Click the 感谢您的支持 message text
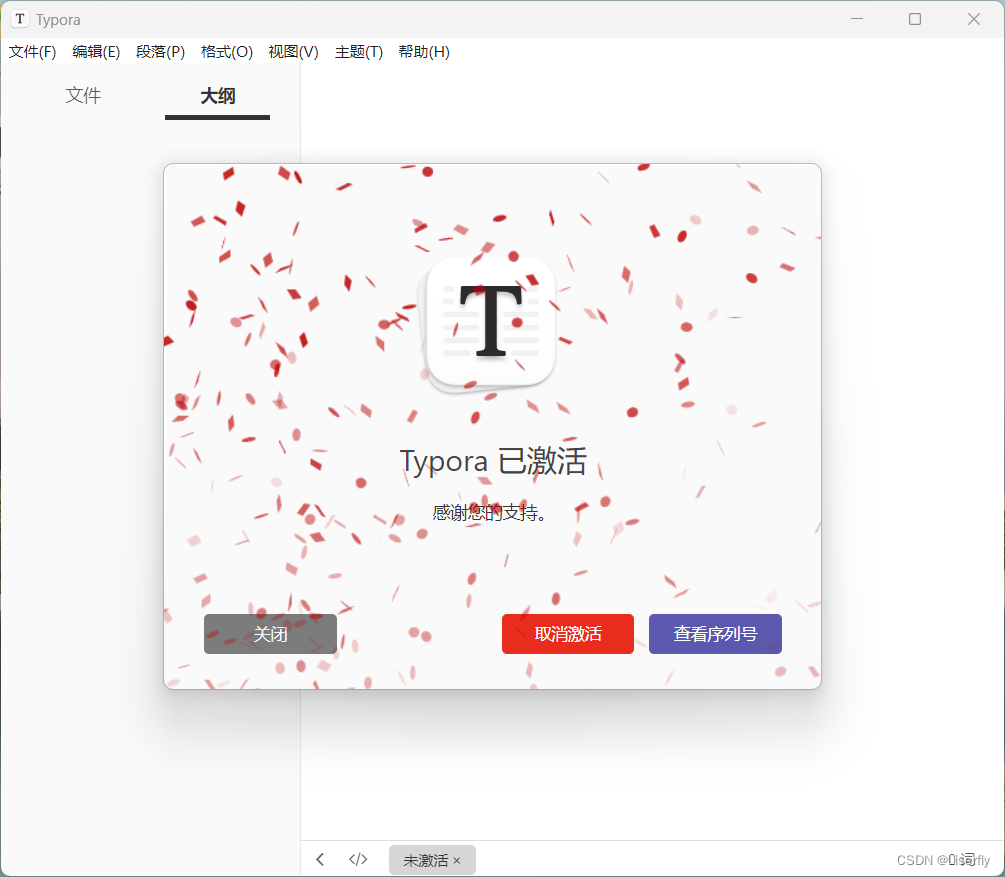This screenshot has height=877, width=1005. click(x=489, y=513)
